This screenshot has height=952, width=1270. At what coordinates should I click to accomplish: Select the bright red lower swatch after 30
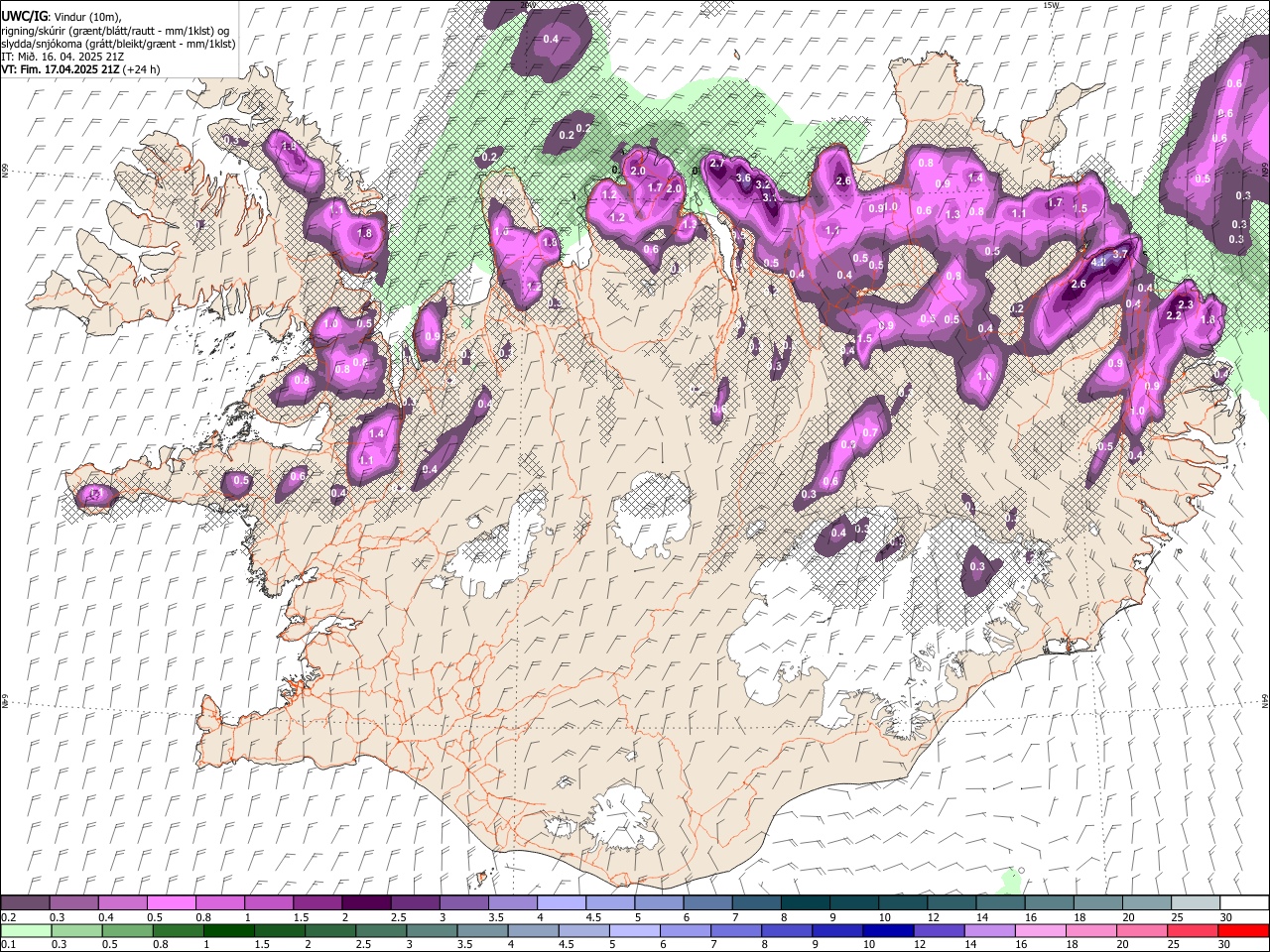tap(1243, 930)
